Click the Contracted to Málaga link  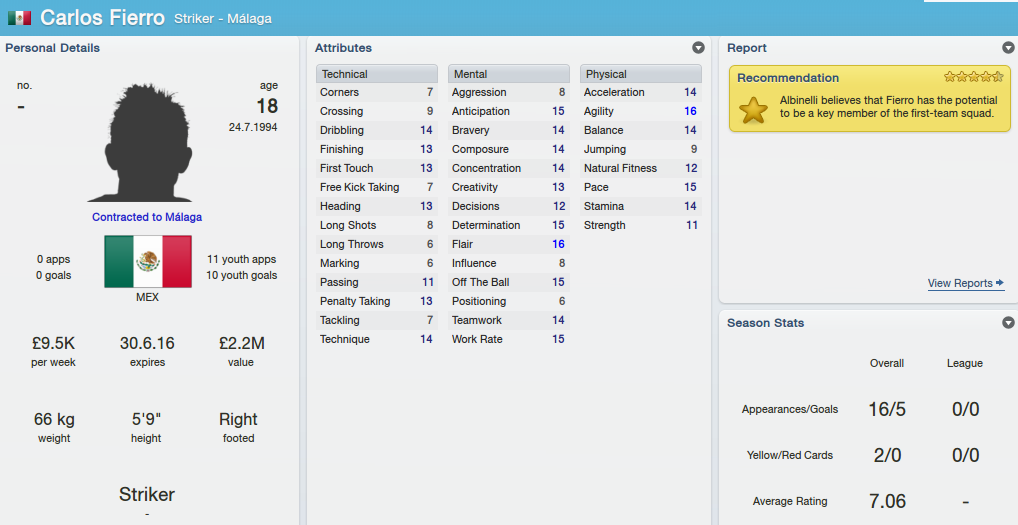tap(147, 217)
